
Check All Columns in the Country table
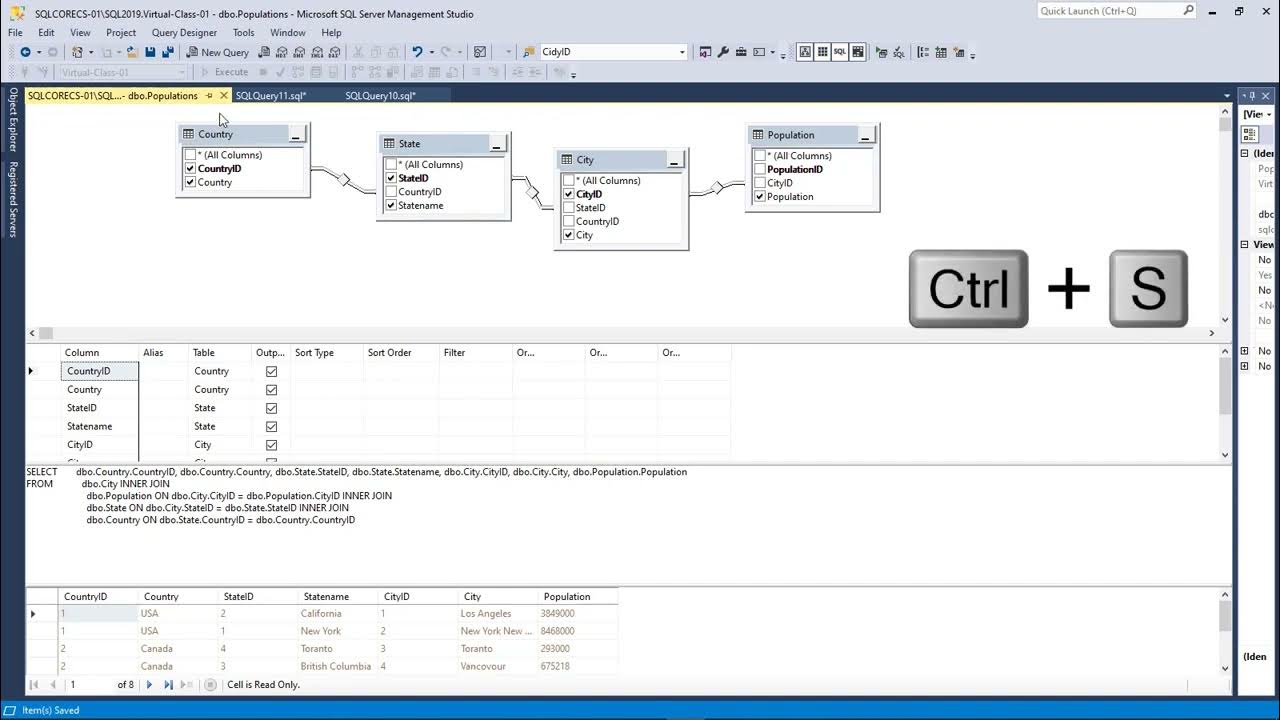tap(190, 155)
